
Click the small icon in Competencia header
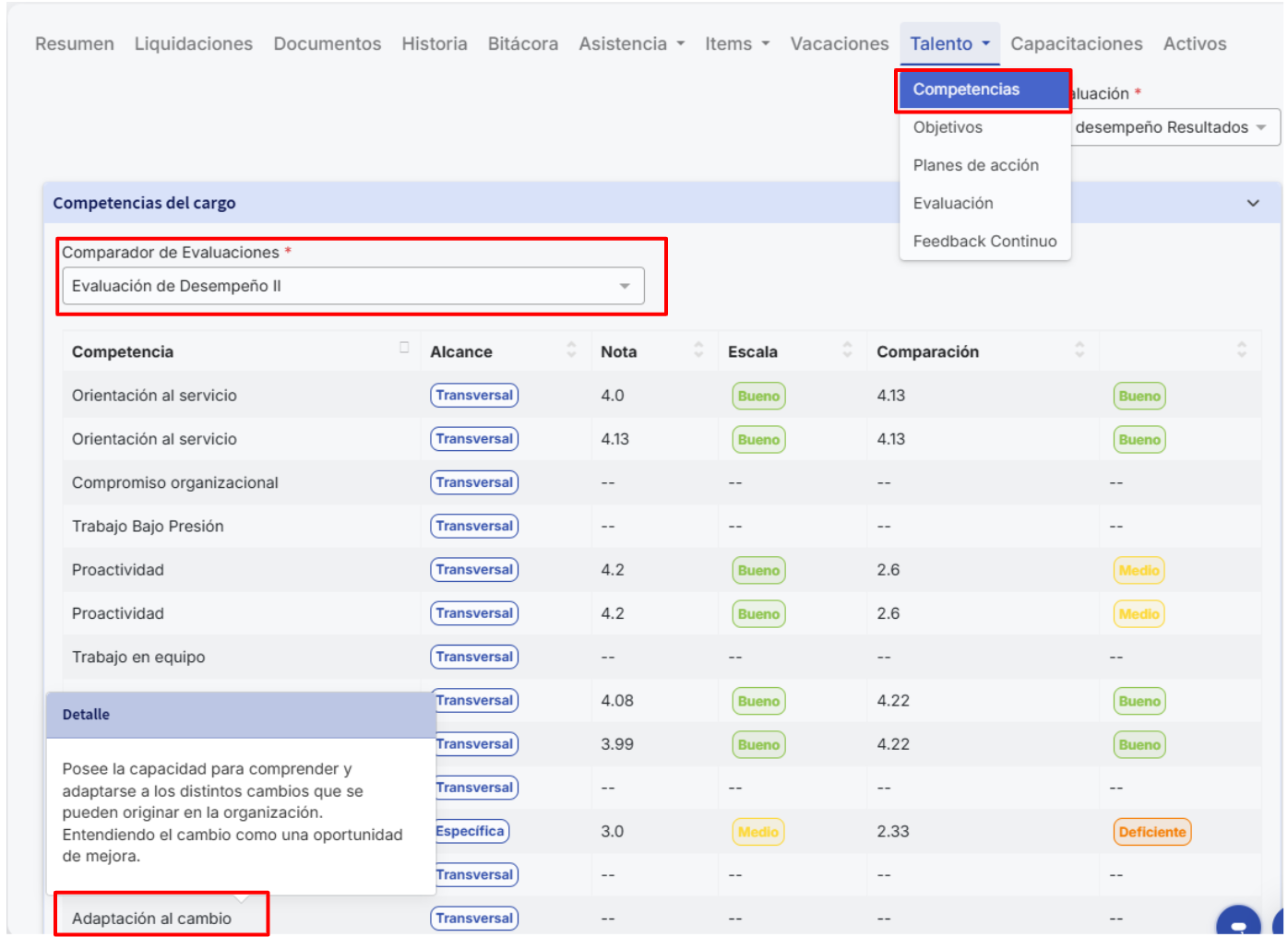click(404, 348)
